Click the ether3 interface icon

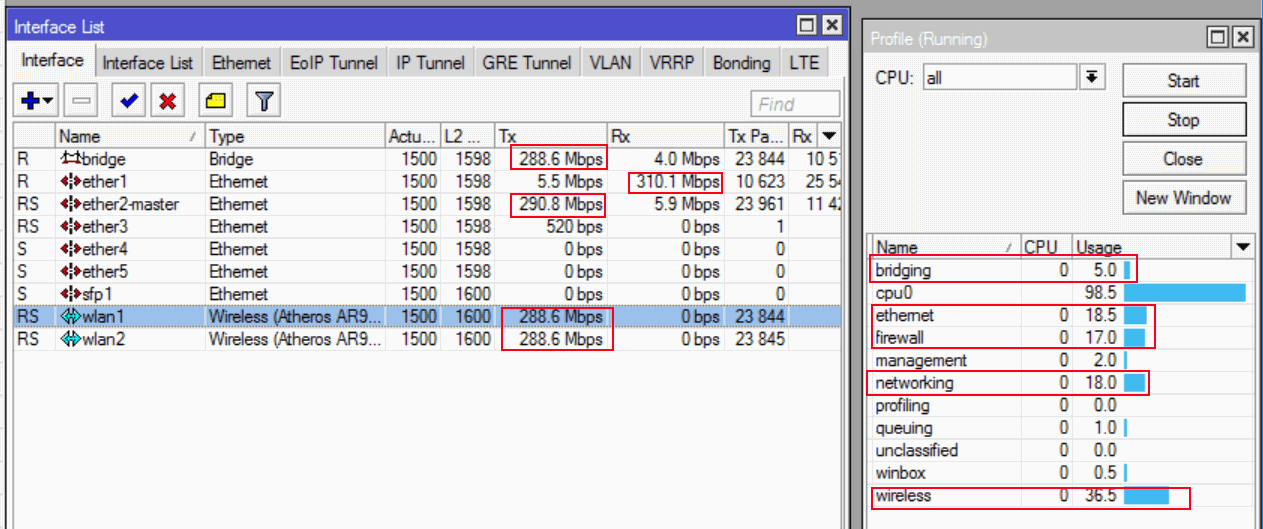(70, 226)
